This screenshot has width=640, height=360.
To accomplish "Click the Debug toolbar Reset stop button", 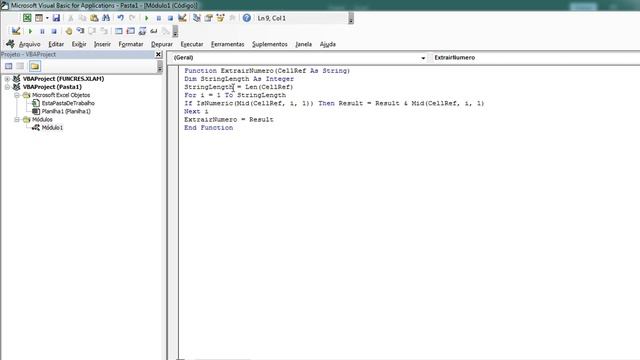I will pyautogui.click(x=53, y=31).
